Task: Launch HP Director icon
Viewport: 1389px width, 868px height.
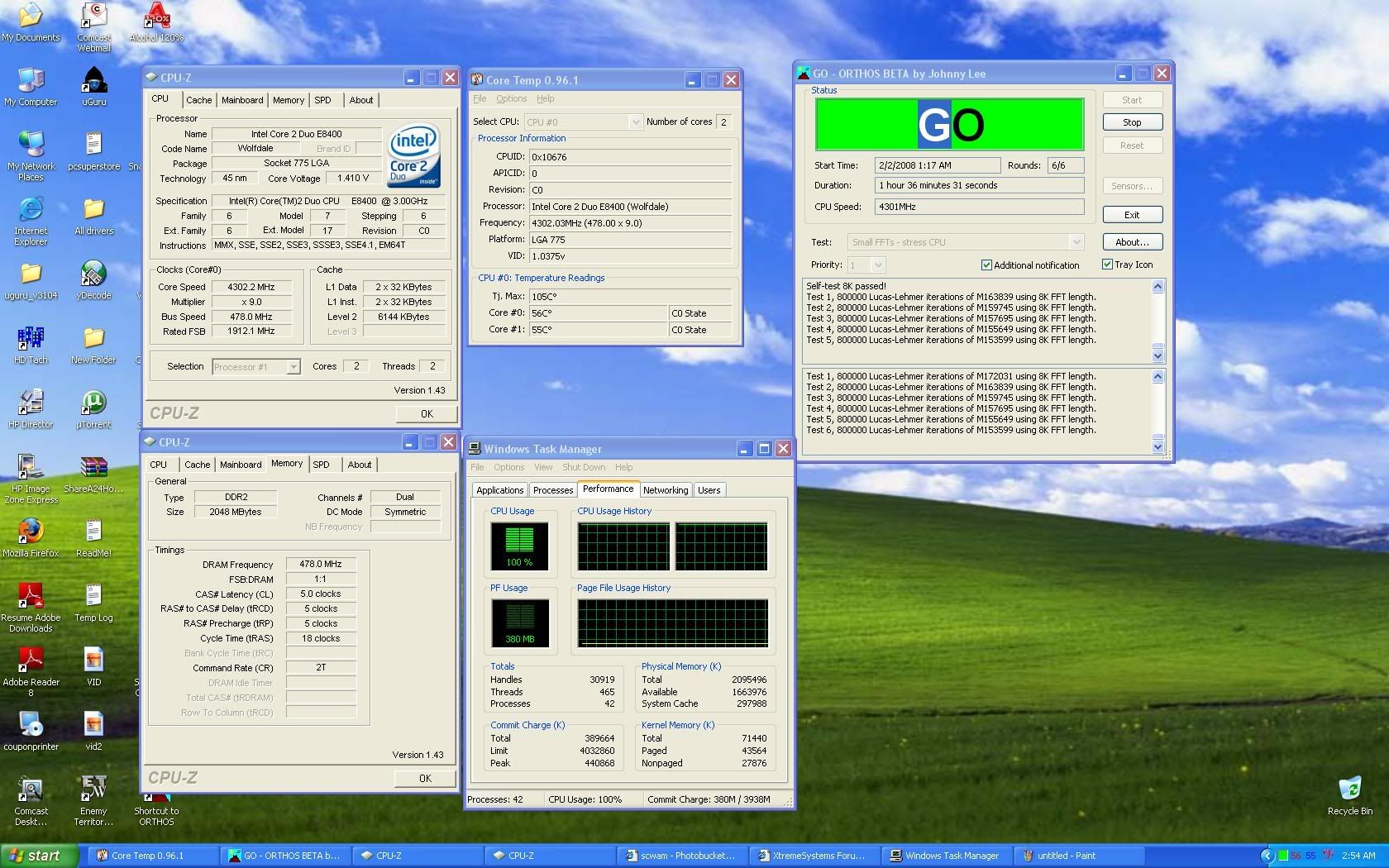Action: (31, 408)
